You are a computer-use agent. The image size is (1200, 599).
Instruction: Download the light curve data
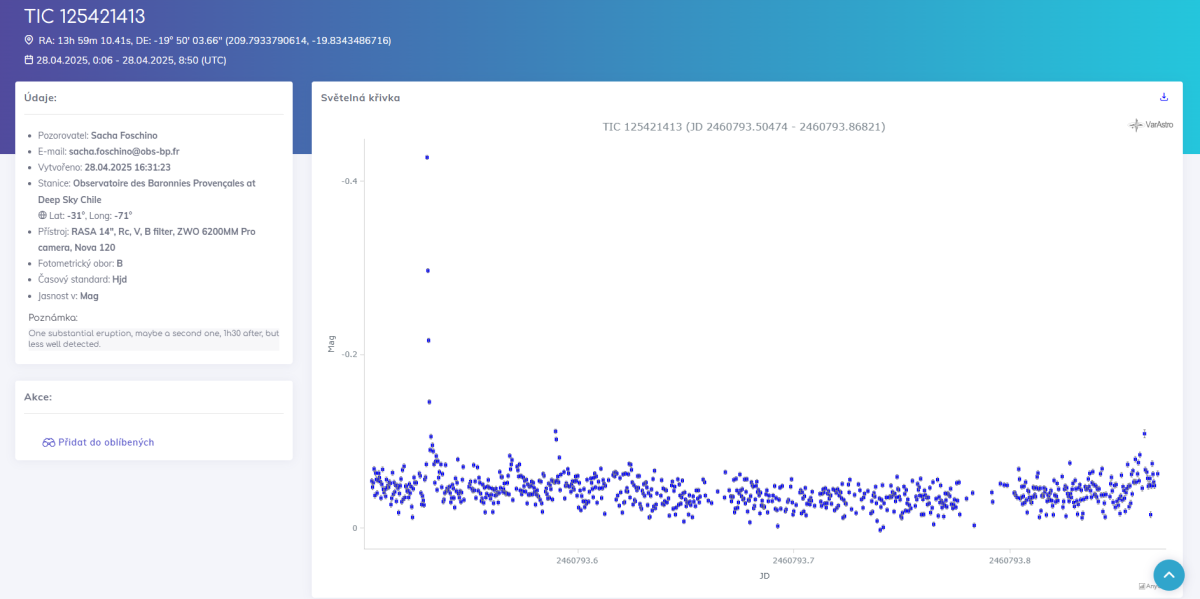tap(1163, 97)
